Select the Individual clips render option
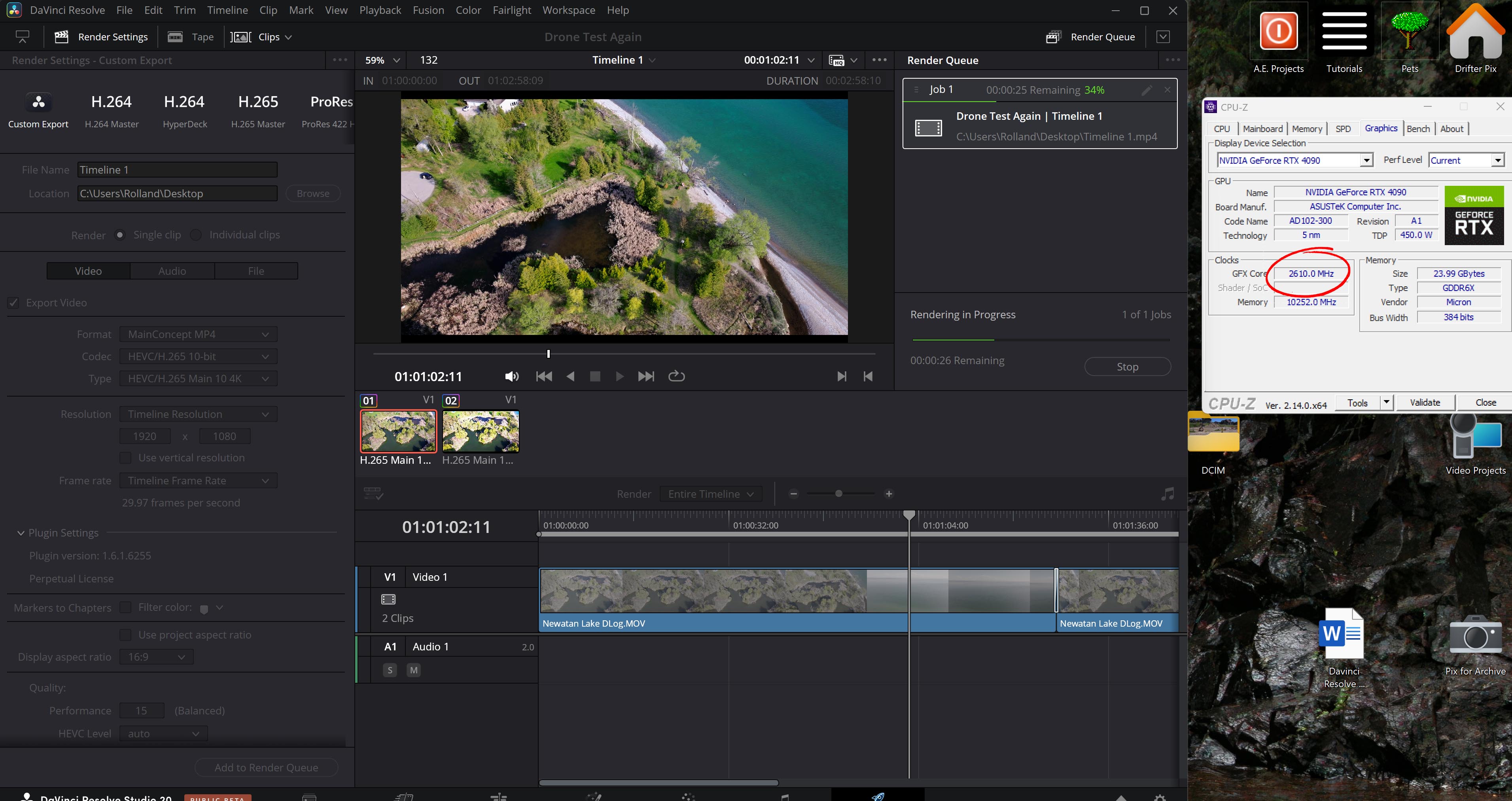 coord(196,235)
